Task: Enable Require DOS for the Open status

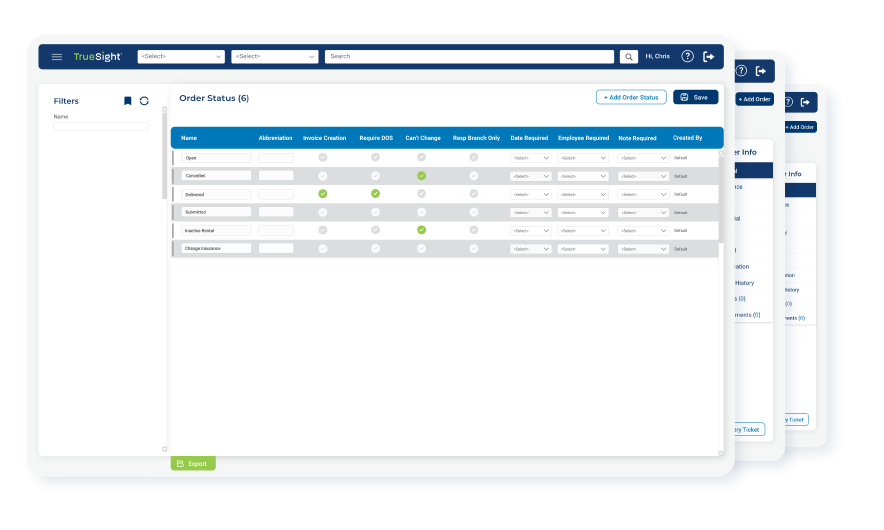Action: (x=375, y=158)
